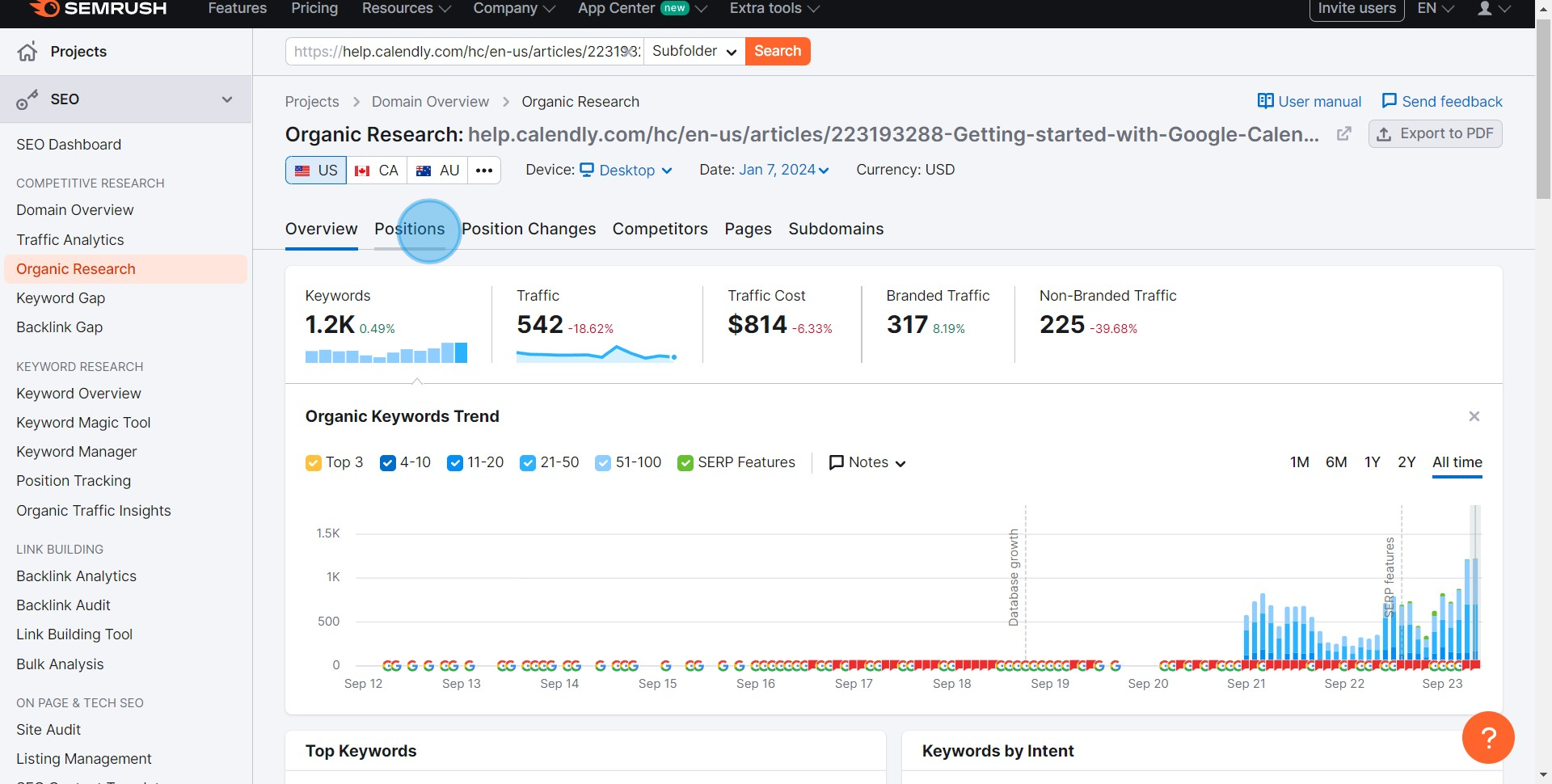Collapse the SEO sidebar section chevron
Screen dimensions: 1552x784
click(227, 99)
